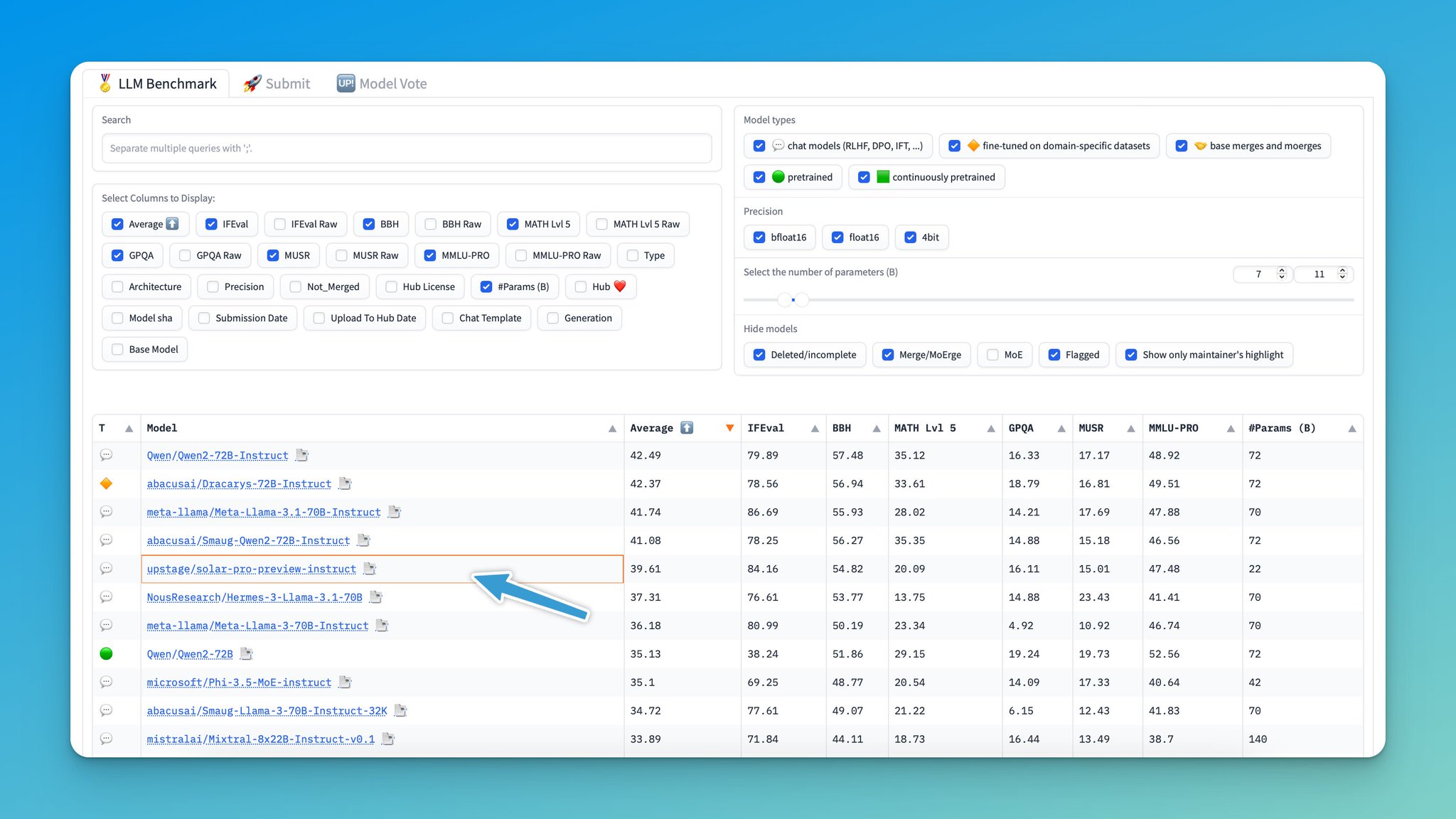
Task: Click the Search queries input field
Action: click(407, 149)
